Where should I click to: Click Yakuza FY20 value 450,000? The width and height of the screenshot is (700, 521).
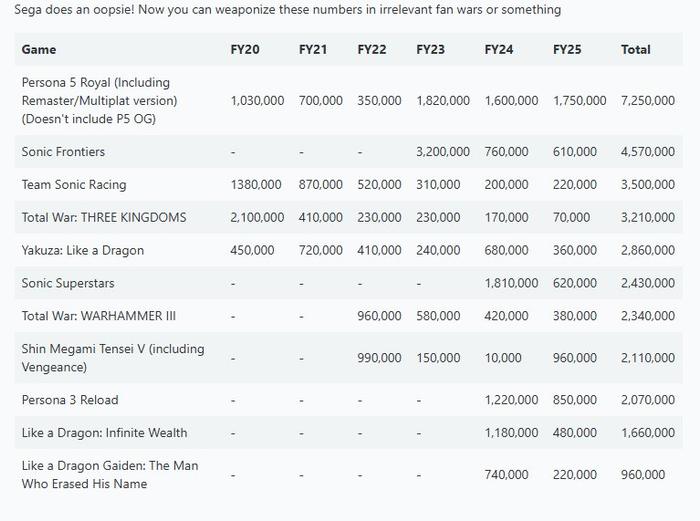[x=252, y=250]
